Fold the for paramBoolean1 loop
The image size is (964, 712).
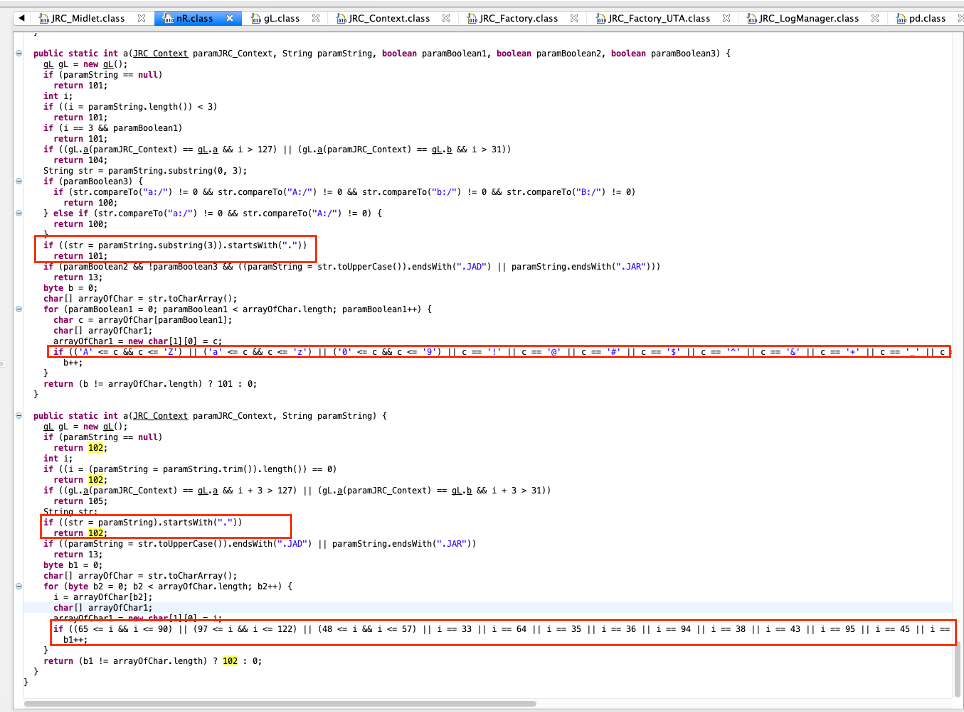pos(21,309)
